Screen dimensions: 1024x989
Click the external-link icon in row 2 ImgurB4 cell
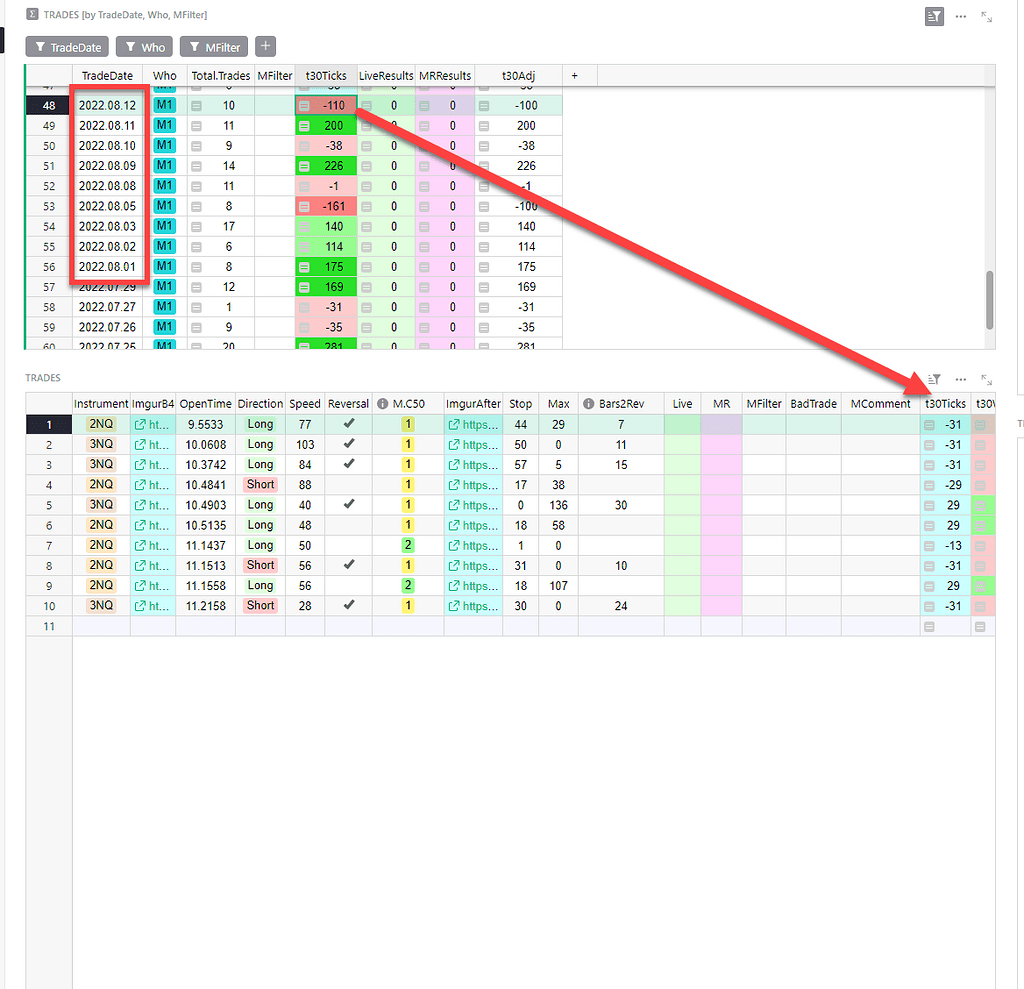tap(140, 443)
